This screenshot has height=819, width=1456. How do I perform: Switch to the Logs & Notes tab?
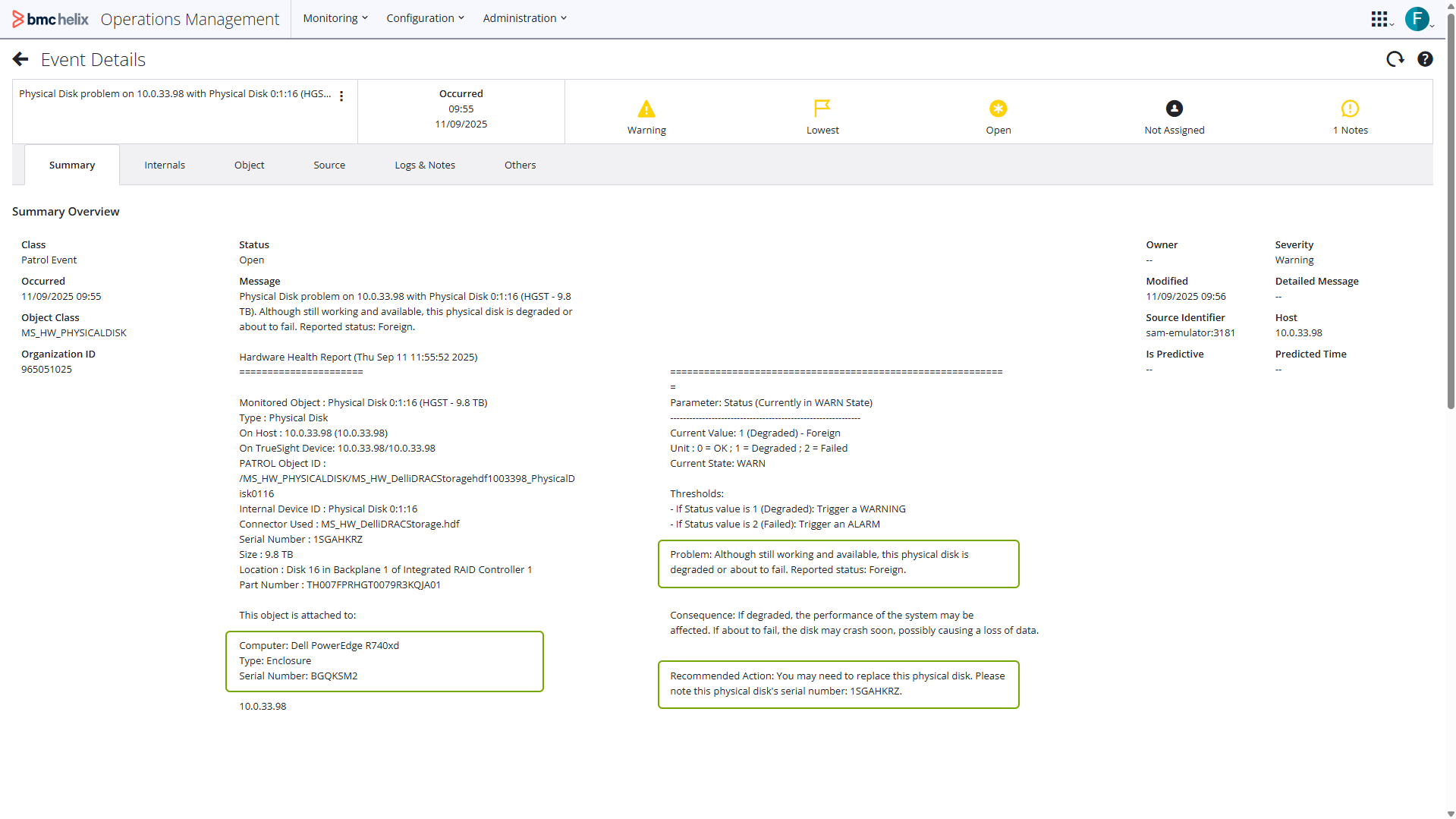(x=425, y=165)
